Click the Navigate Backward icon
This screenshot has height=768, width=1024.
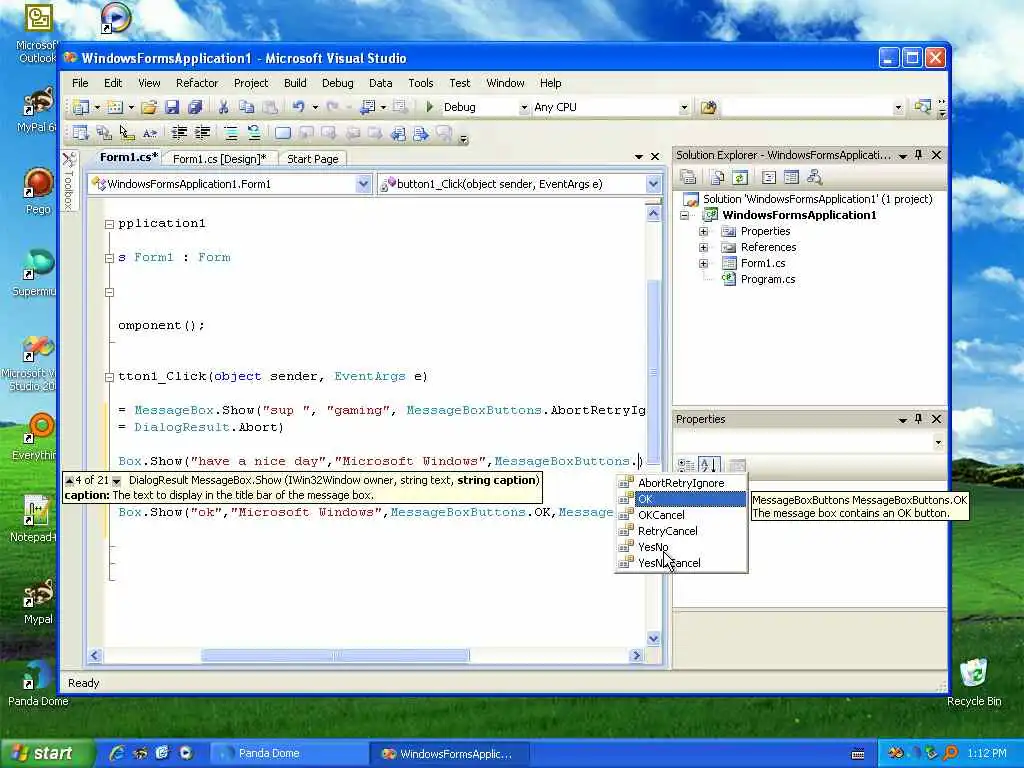(x=367, y=107)
